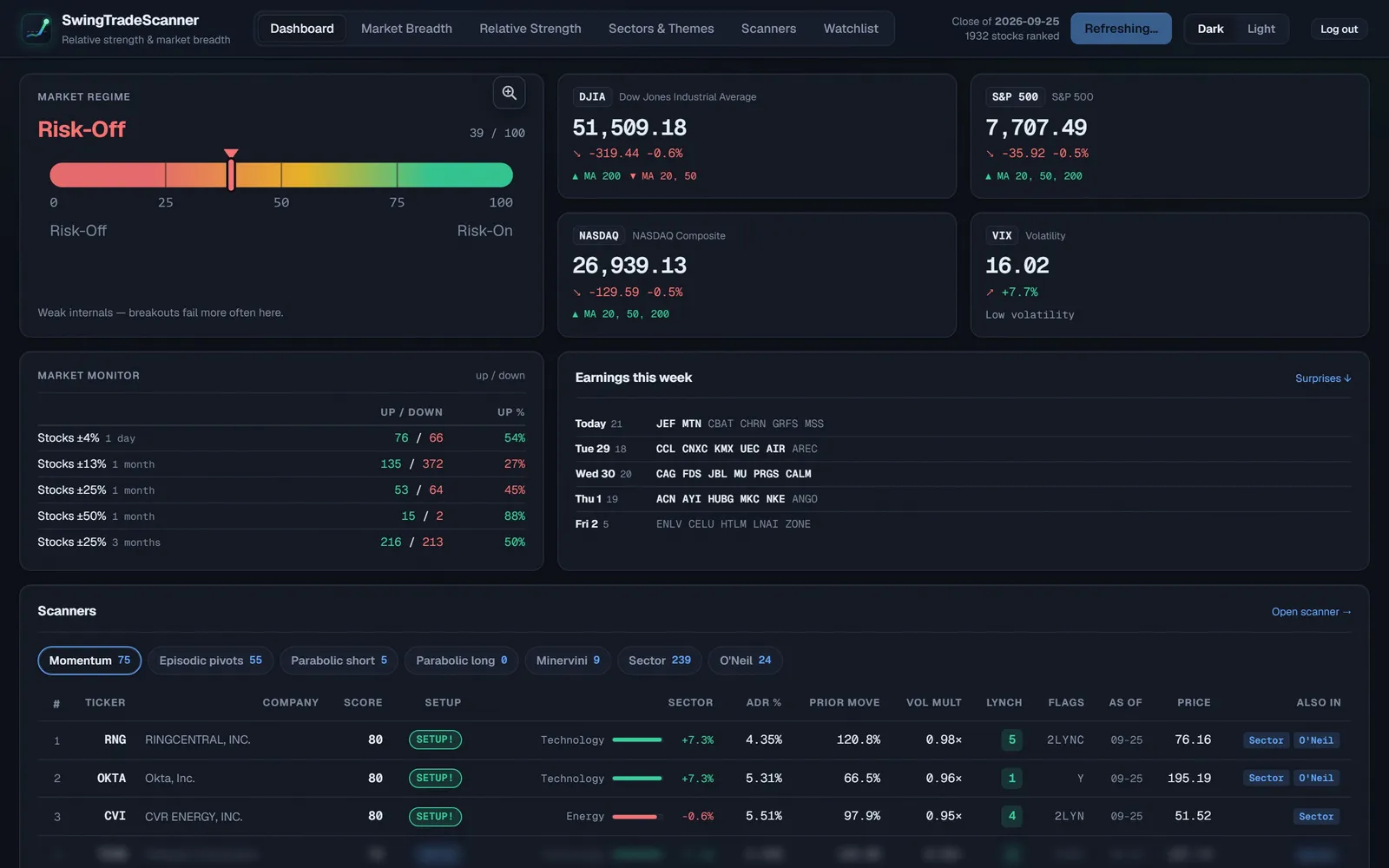This screenshot has width=1389, height=868.
Task: Click the NKE ticker in Thursday's earnings
Action: pyautogui.click(x=775, y=500)
